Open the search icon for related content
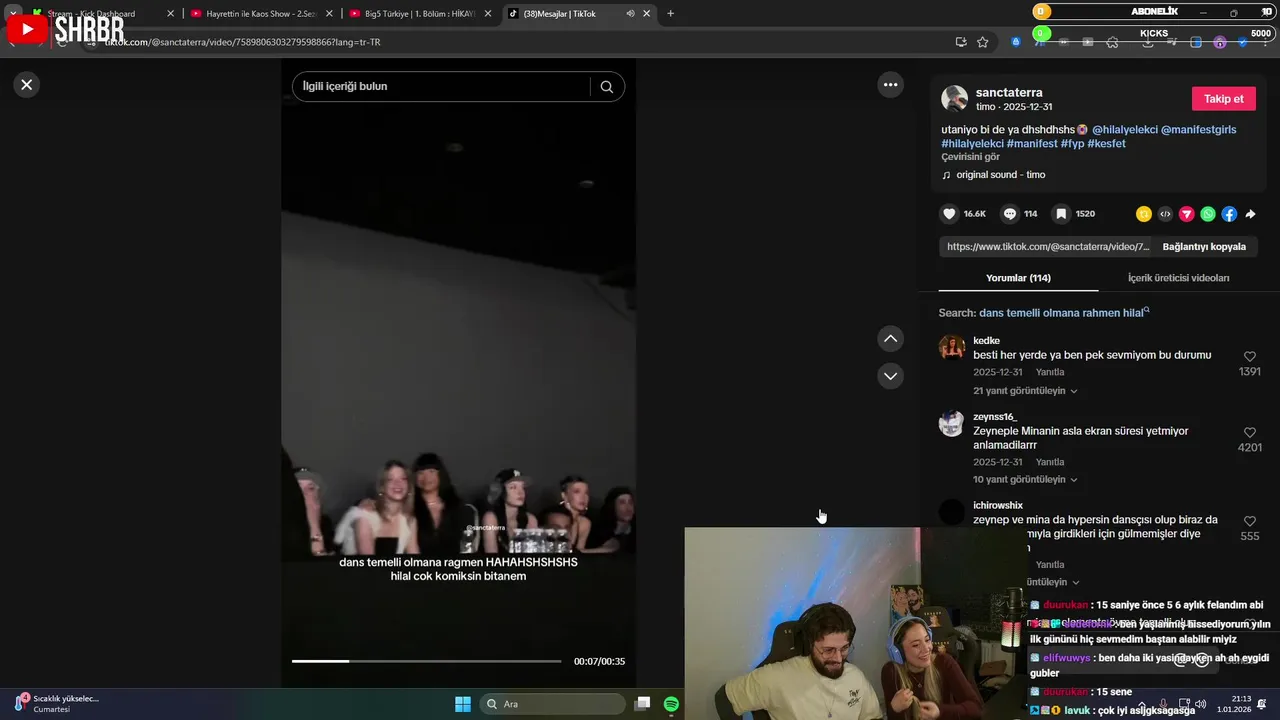The image size is (1280, 720). click(x=607, y=87)
